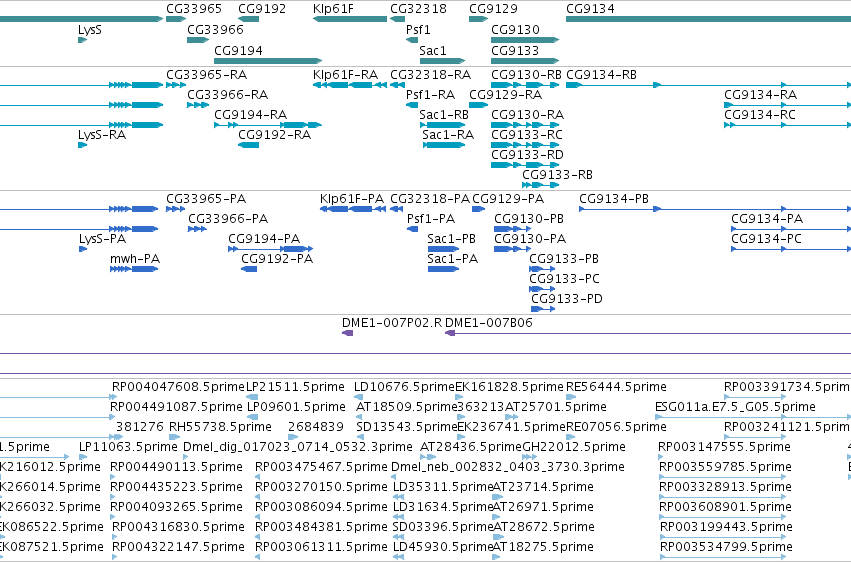Screen dimensions: 851x562
Task: Click the LysS-PA protein label
Action: click(103, 239)
